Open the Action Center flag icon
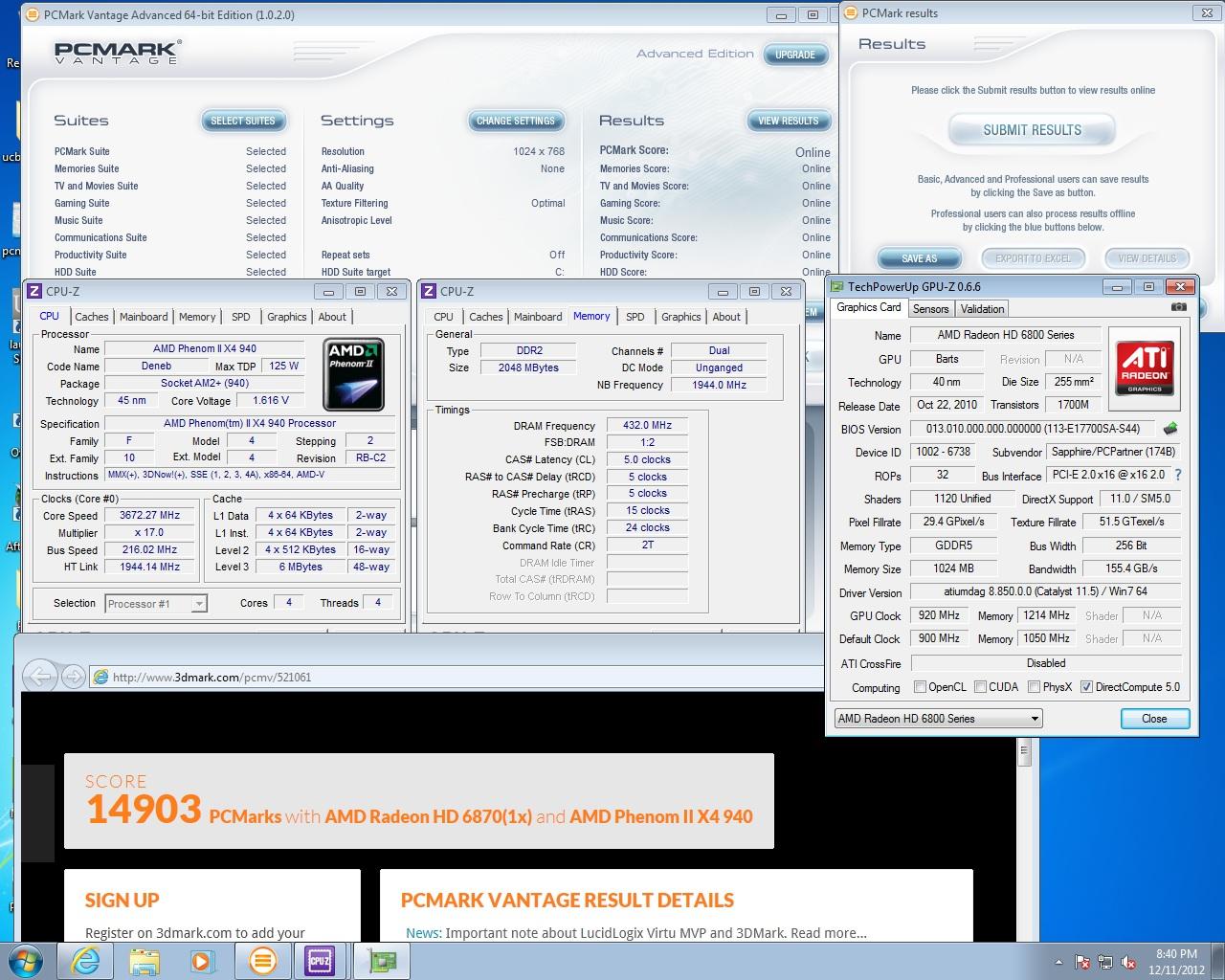The height and width of the screenshot is (980, 1225). (x=1082, y=962)
